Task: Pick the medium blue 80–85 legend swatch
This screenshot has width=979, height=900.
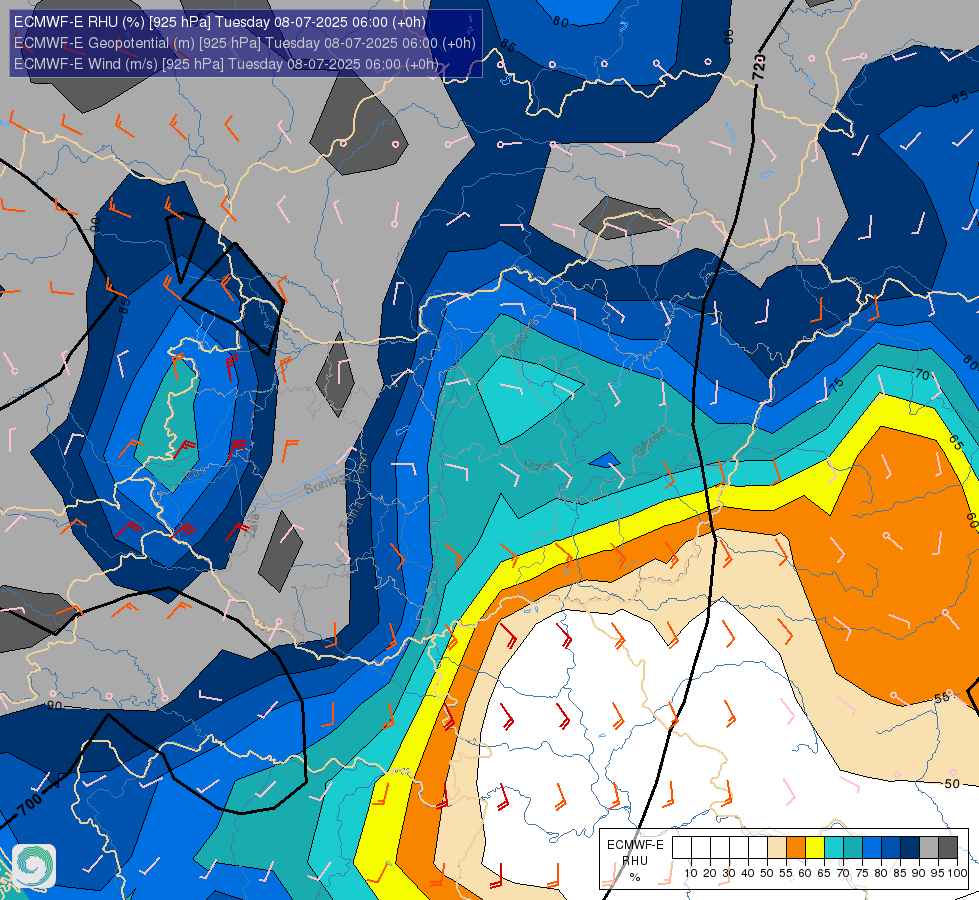Action: click(891, 848)
